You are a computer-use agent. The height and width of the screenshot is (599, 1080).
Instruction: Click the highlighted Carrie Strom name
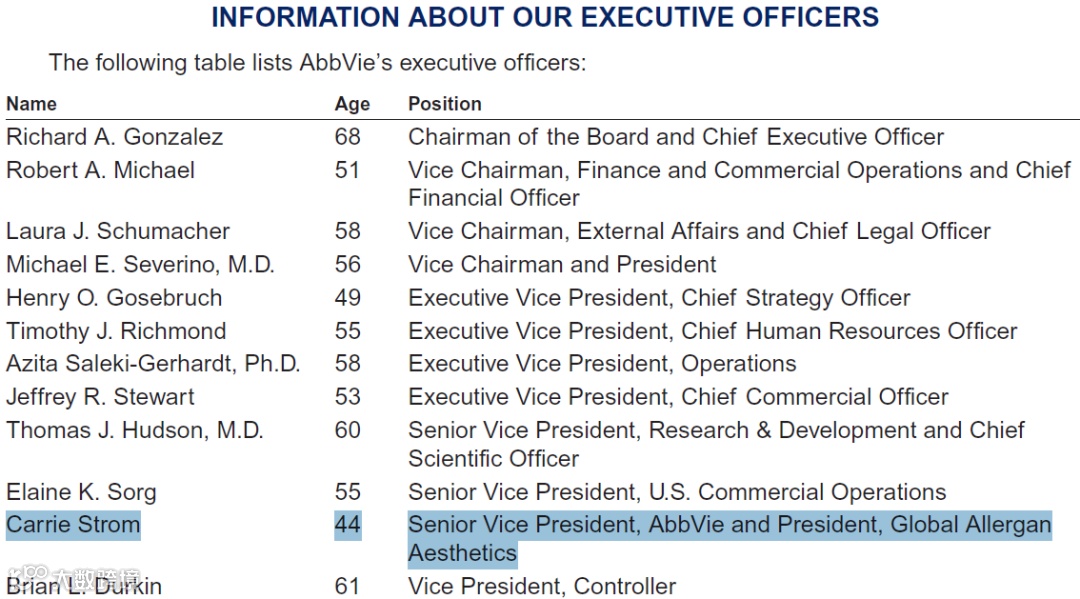(73, 525)
